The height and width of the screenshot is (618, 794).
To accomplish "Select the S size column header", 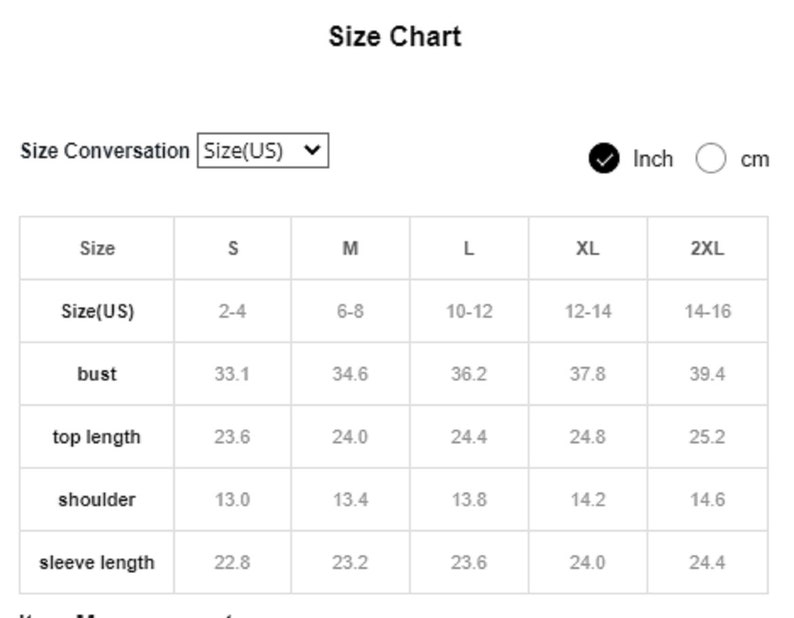I will tap(233, 248).
